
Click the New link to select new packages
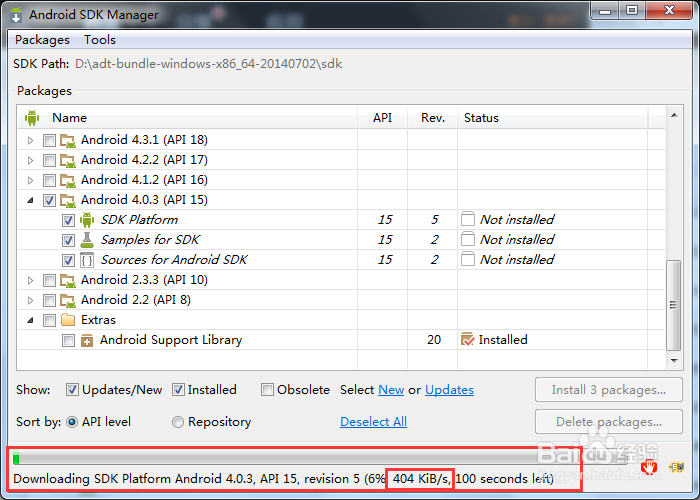[x=391, y=390]
